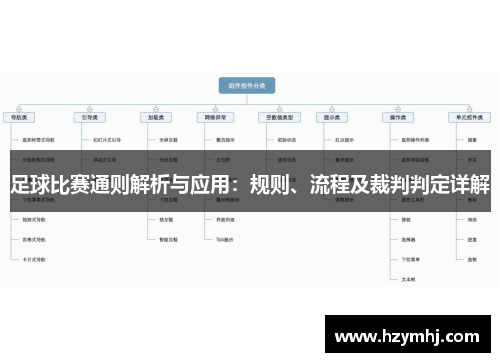Click the 下拉菜单 leaf under 操作类
The width and height of the screenshot is (500, 362).
pyautogui.click(x=410, y=260)
